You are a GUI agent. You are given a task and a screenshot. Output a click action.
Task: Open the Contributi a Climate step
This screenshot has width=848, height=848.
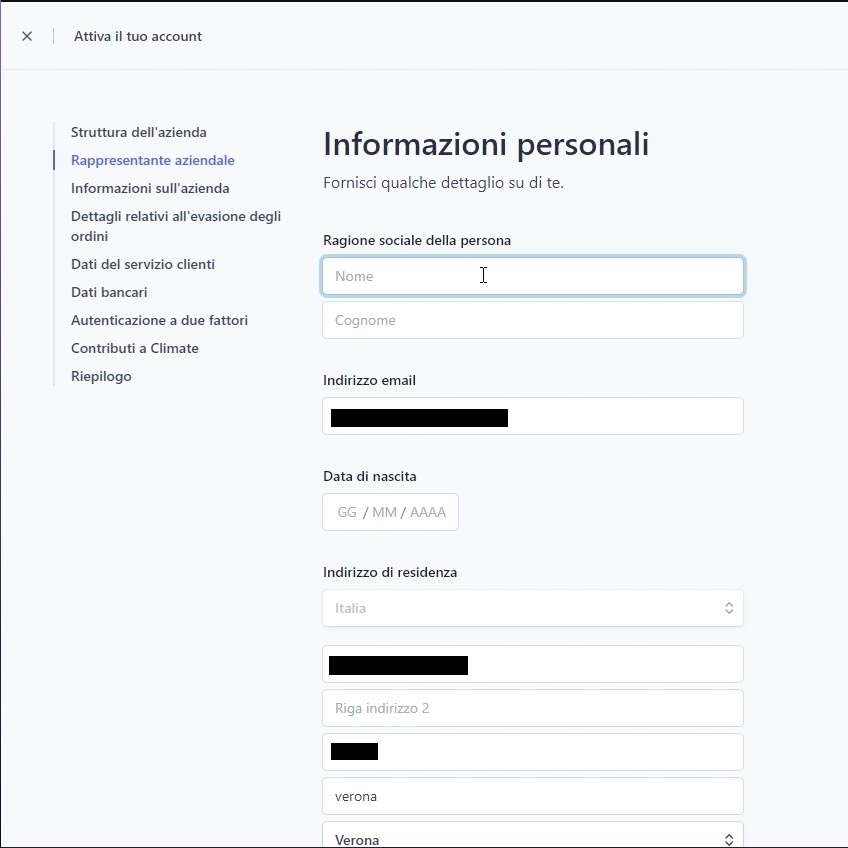(x=134, y=348)
